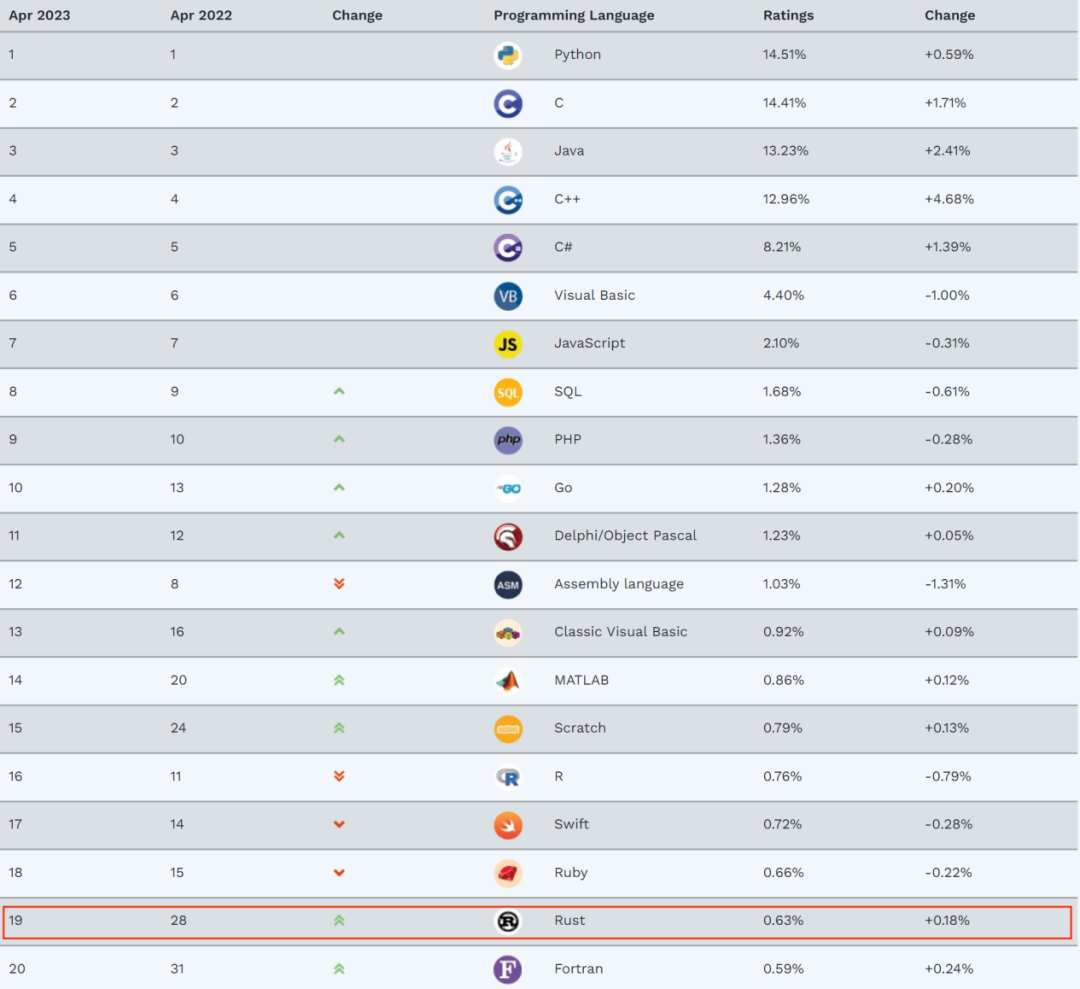Click the purple Fortran F icon

[x=508, y=969]
